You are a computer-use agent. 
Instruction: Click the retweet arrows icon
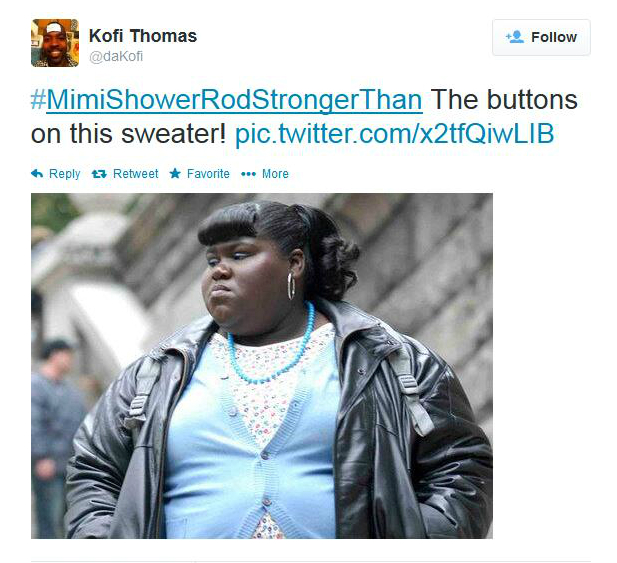[99, 174]
